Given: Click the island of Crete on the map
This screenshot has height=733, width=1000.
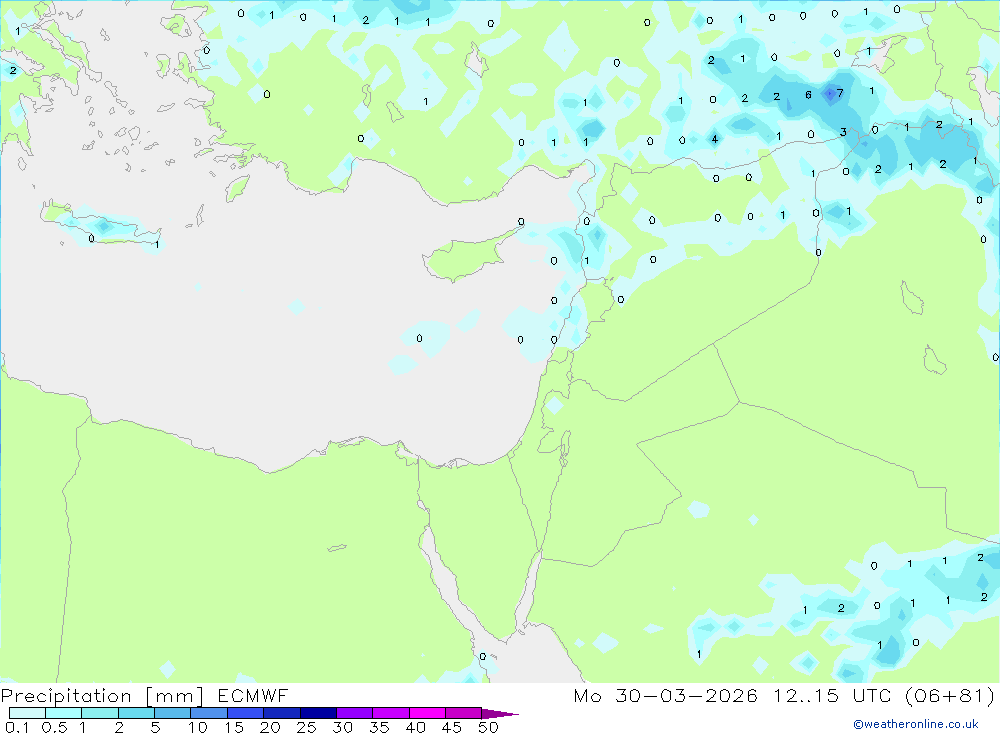Looking at the screenshot, I should 102,225.
